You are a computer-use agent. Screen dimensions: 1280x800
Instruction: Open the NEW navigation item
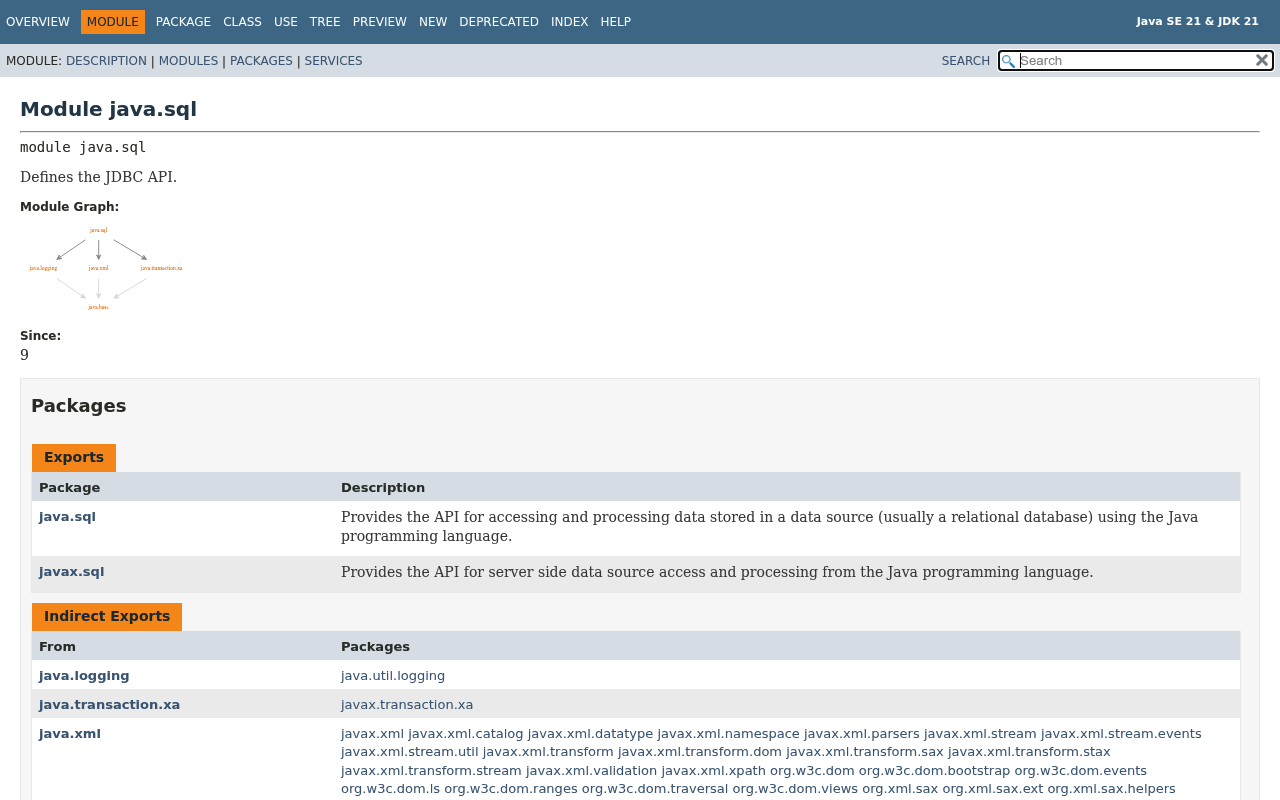pyautogui.click(x=433, y=22)
